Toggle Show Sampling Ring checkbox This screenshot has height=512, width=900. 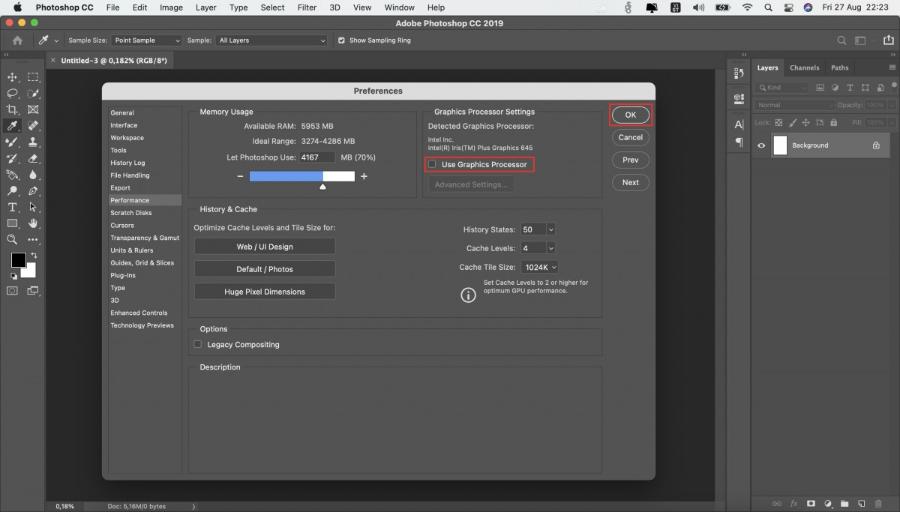tap(342, 40)
